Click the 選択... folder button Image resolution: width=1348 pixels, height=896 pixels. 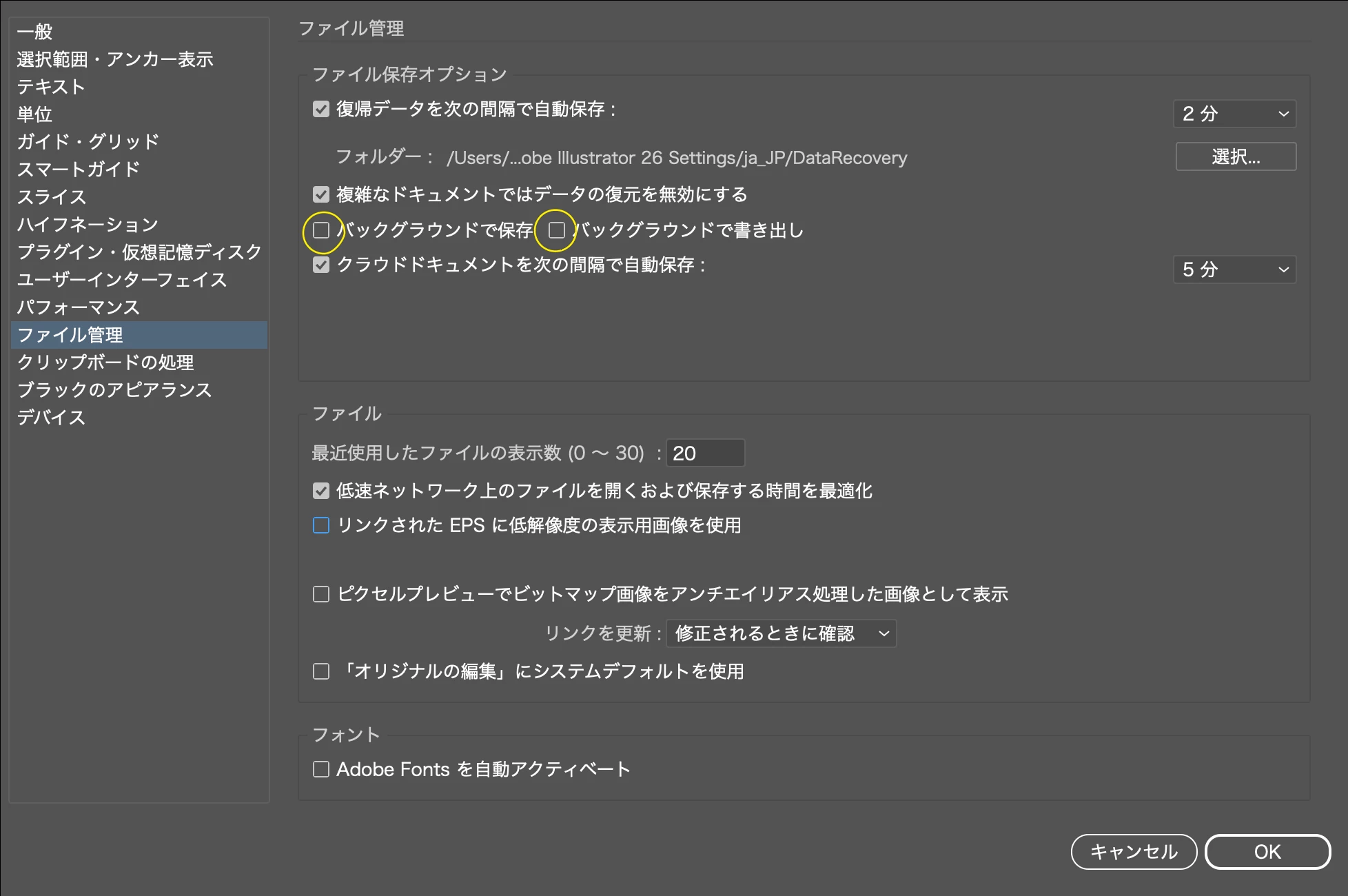point(1236,157)
